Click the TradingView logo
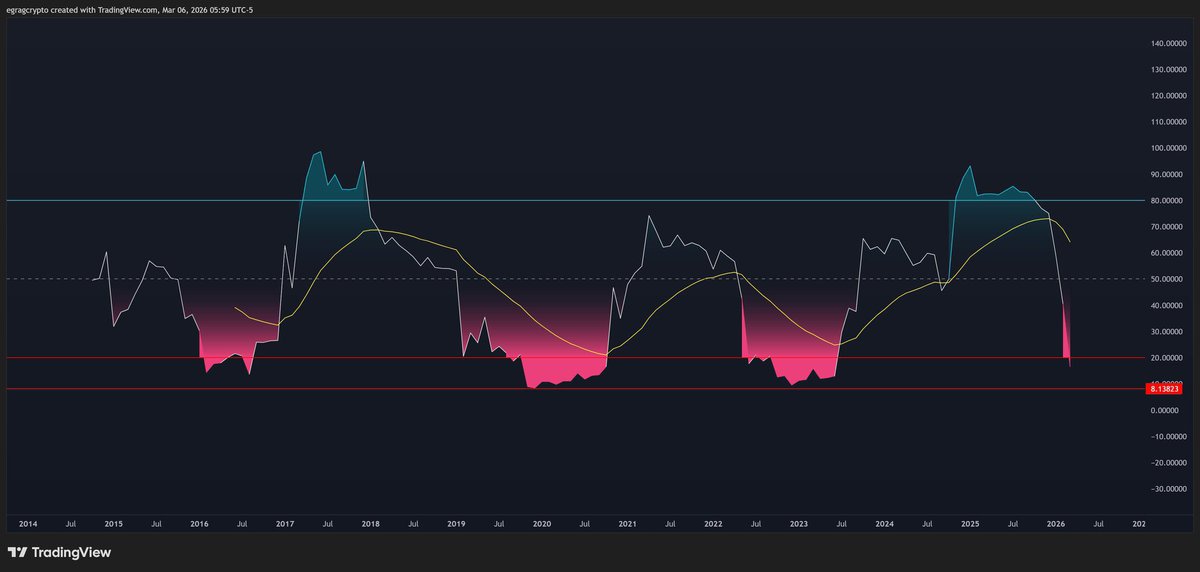 click(59, 552)
